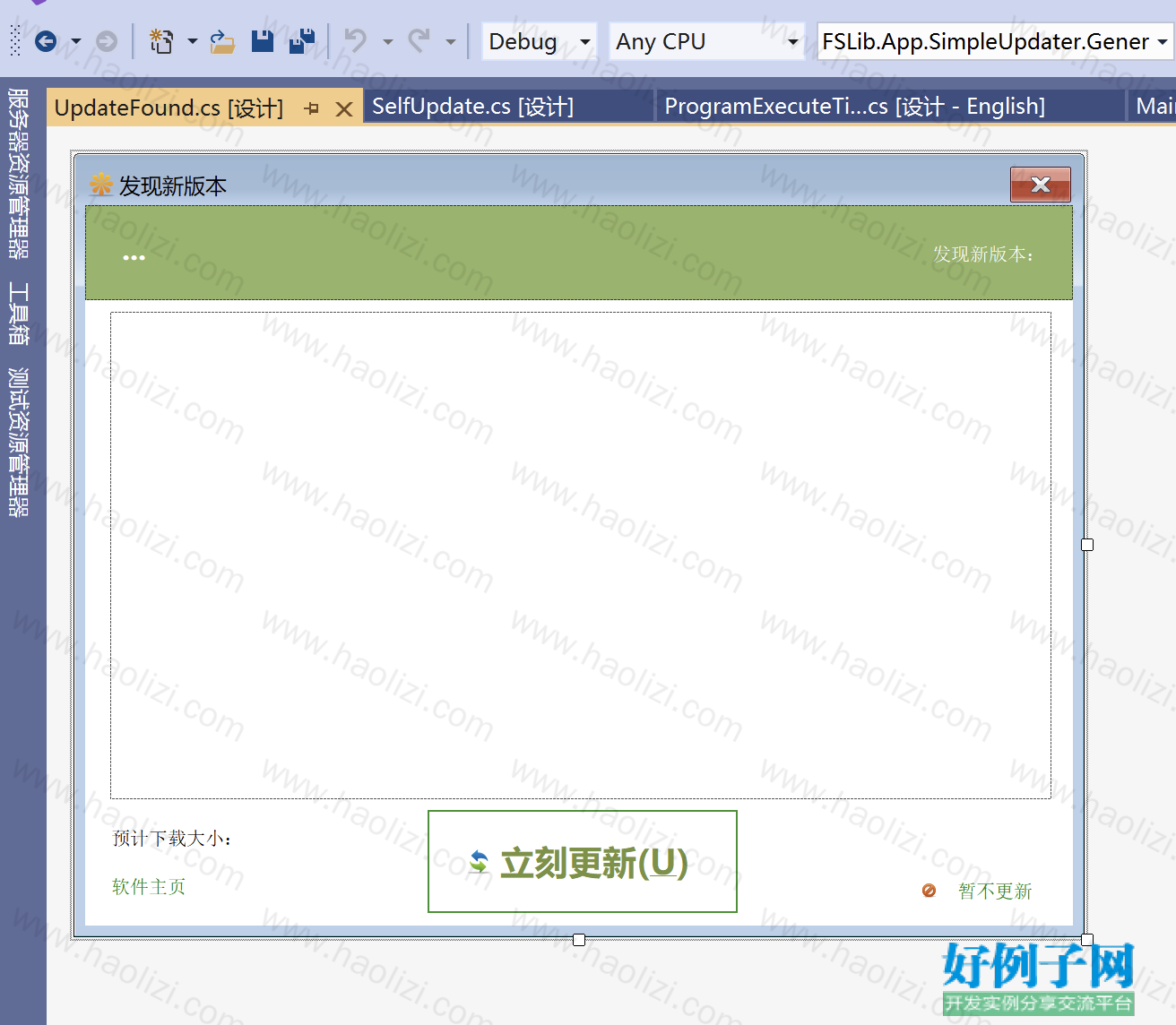Click the Save All icon
The height and width of the screenshot is (1025, 1176).
pyautogui.click(x=302, y=40)
